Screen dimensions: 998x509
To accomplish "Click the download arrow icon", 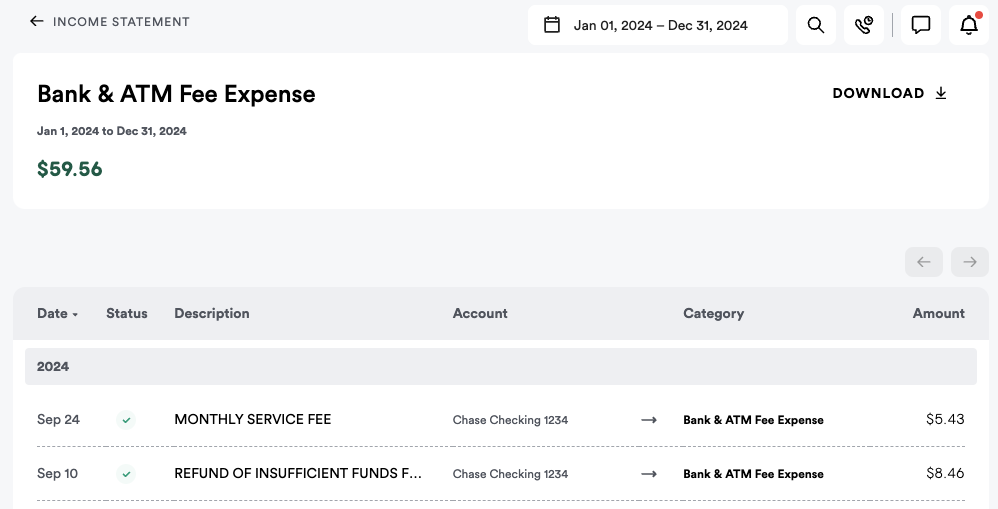I will (x=941, y=93).
